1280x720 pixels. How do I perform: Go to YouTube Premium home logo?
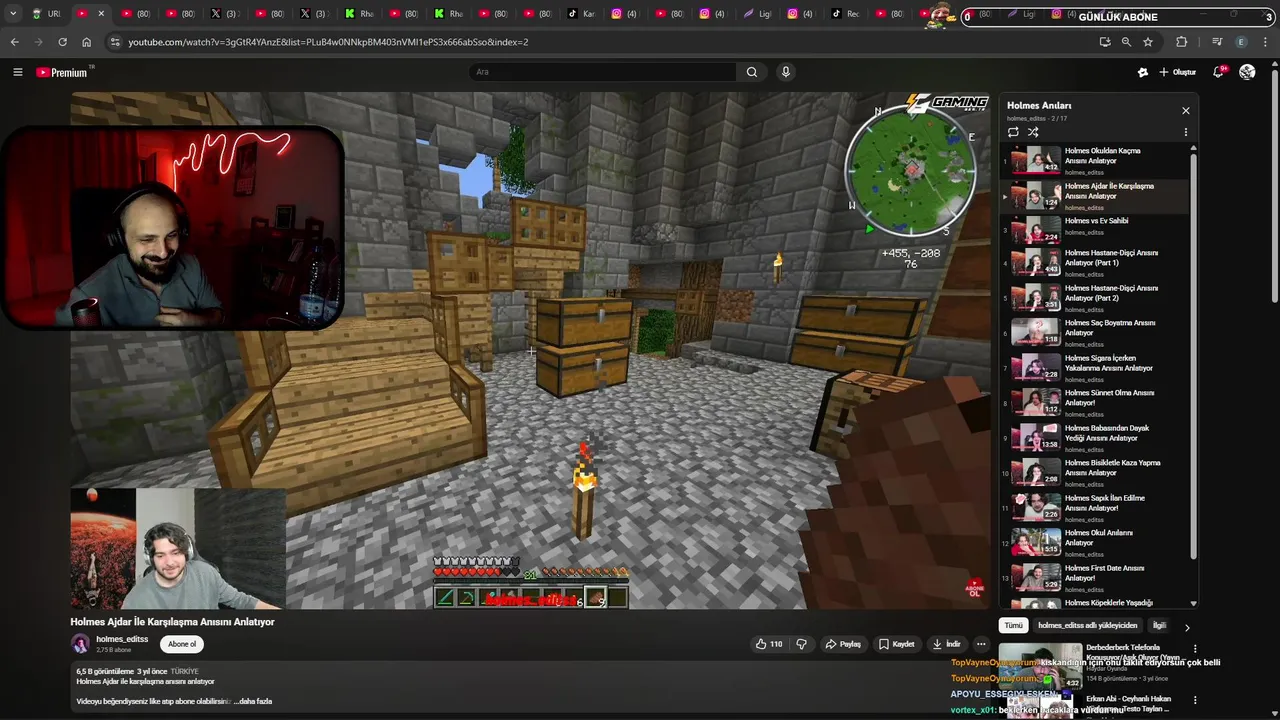pyautogui.click(x=62, y=72)
